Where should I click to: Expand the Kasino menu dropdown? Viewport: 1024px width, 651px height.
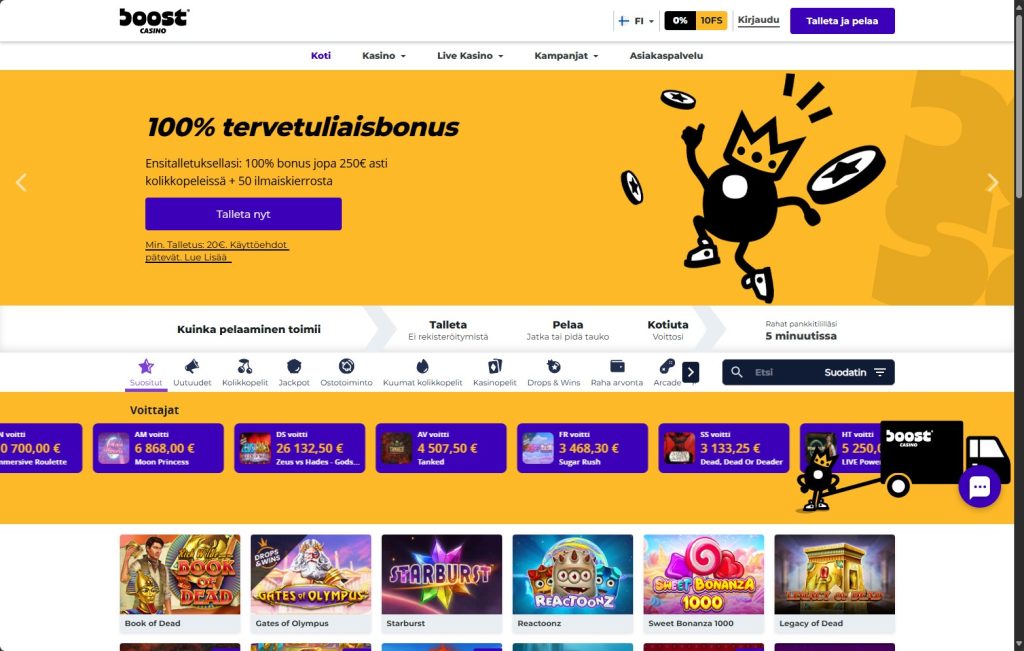click(x=384, y=56)
